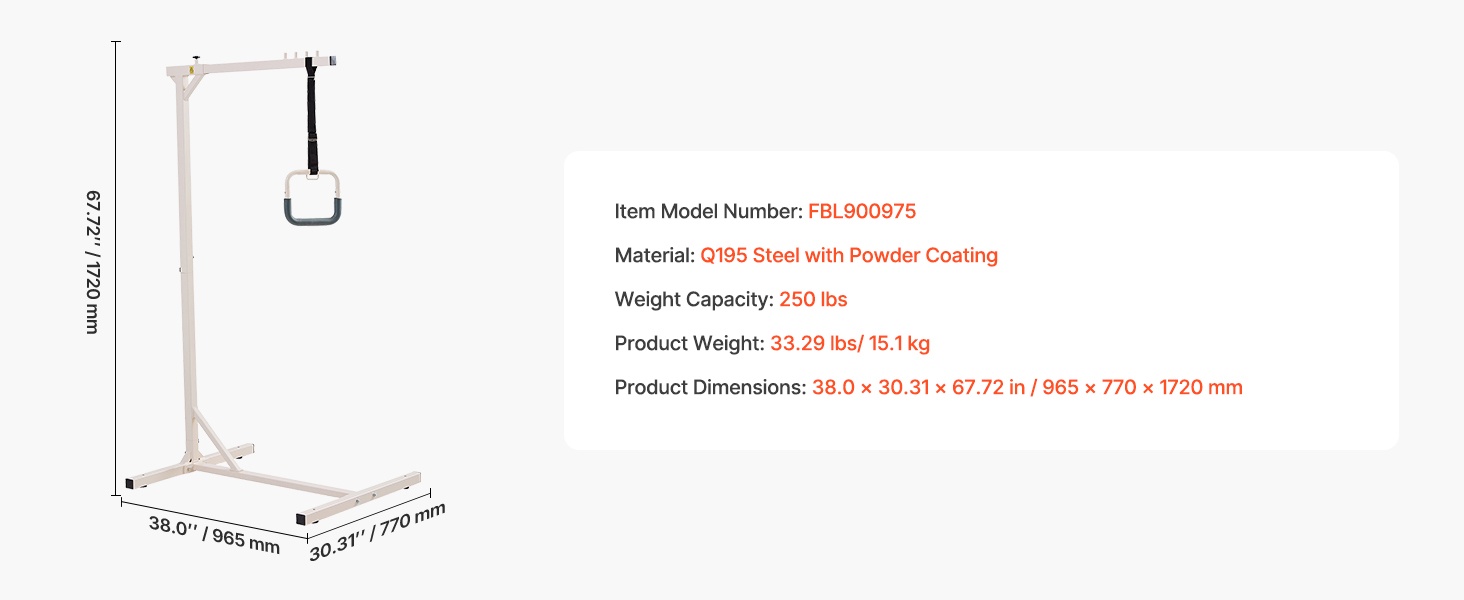Click the orange product dimensions value
This screenshot has height=600, width=1464.
pos(1027,387)
